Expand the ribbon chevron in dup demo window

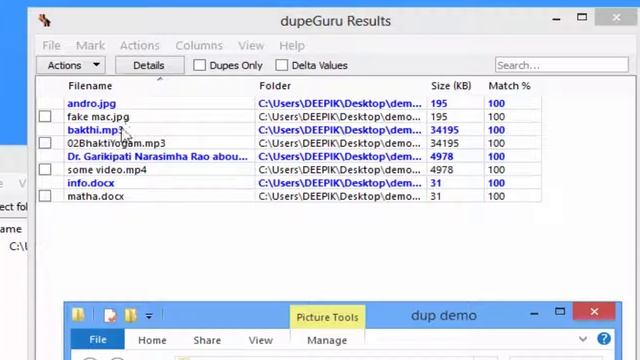[583, 339]
